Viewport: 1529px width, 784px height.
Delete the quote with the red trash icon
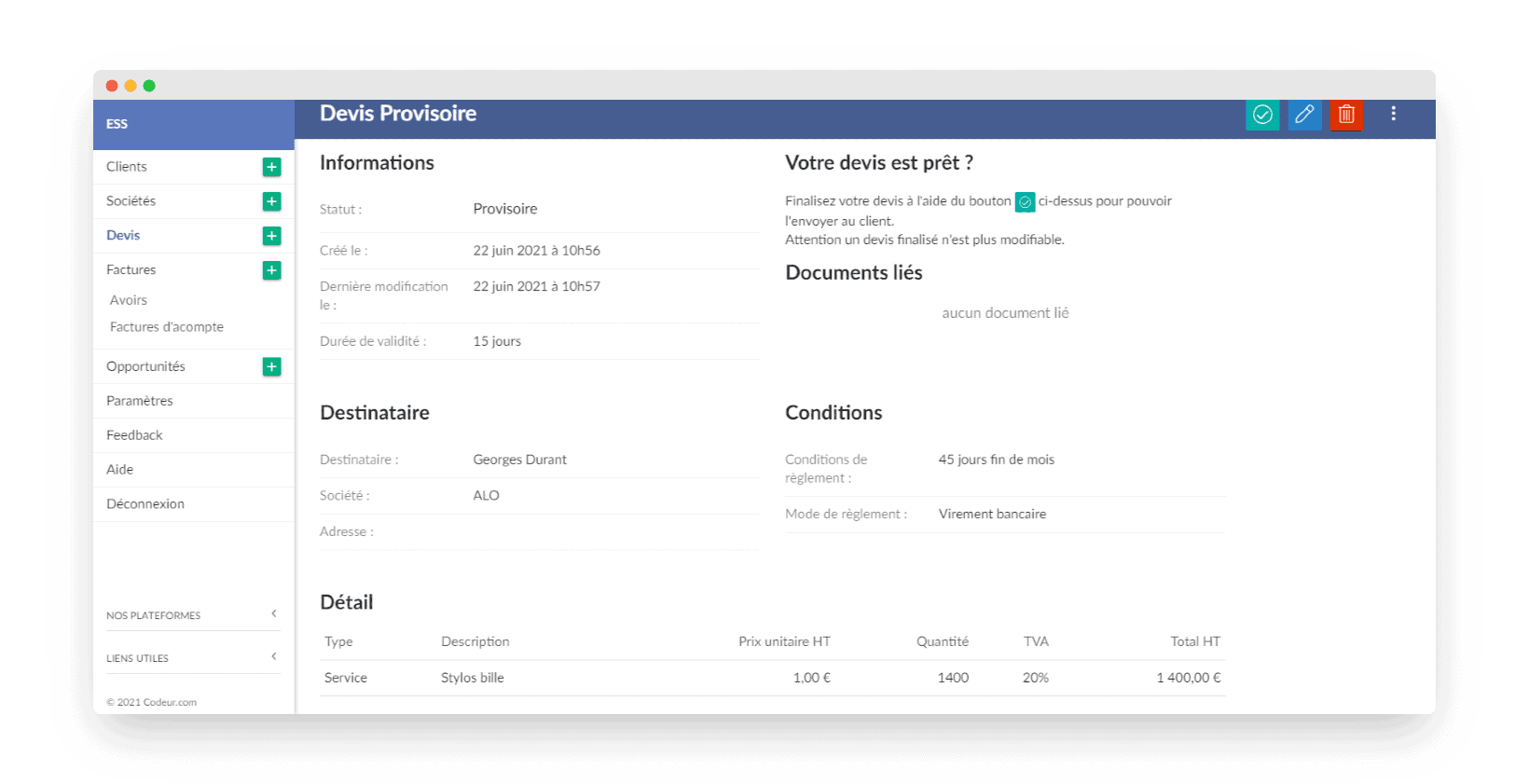(x=1346, y=115)
